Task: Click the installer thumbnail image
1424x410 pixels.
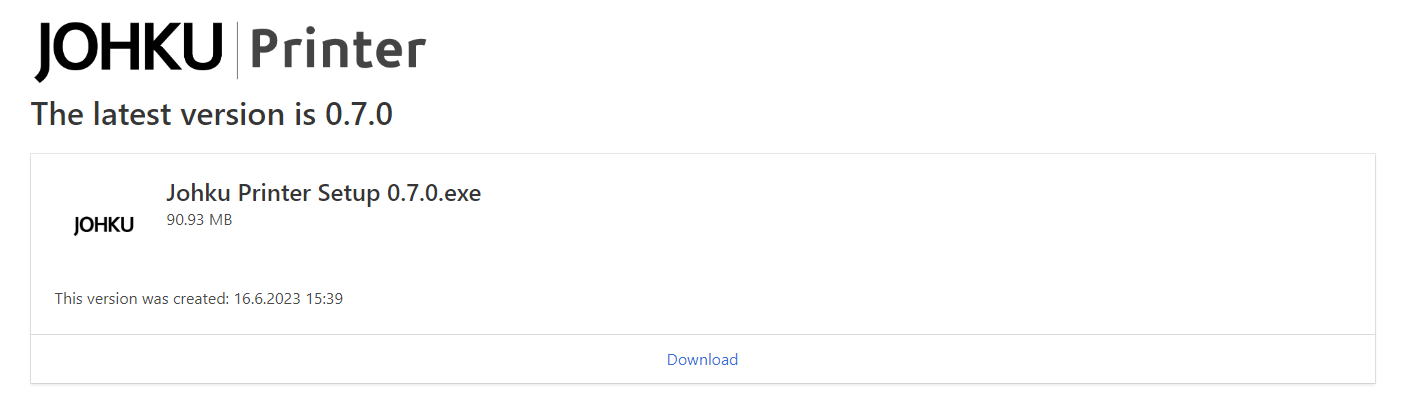Action: [x=104, y=226]
